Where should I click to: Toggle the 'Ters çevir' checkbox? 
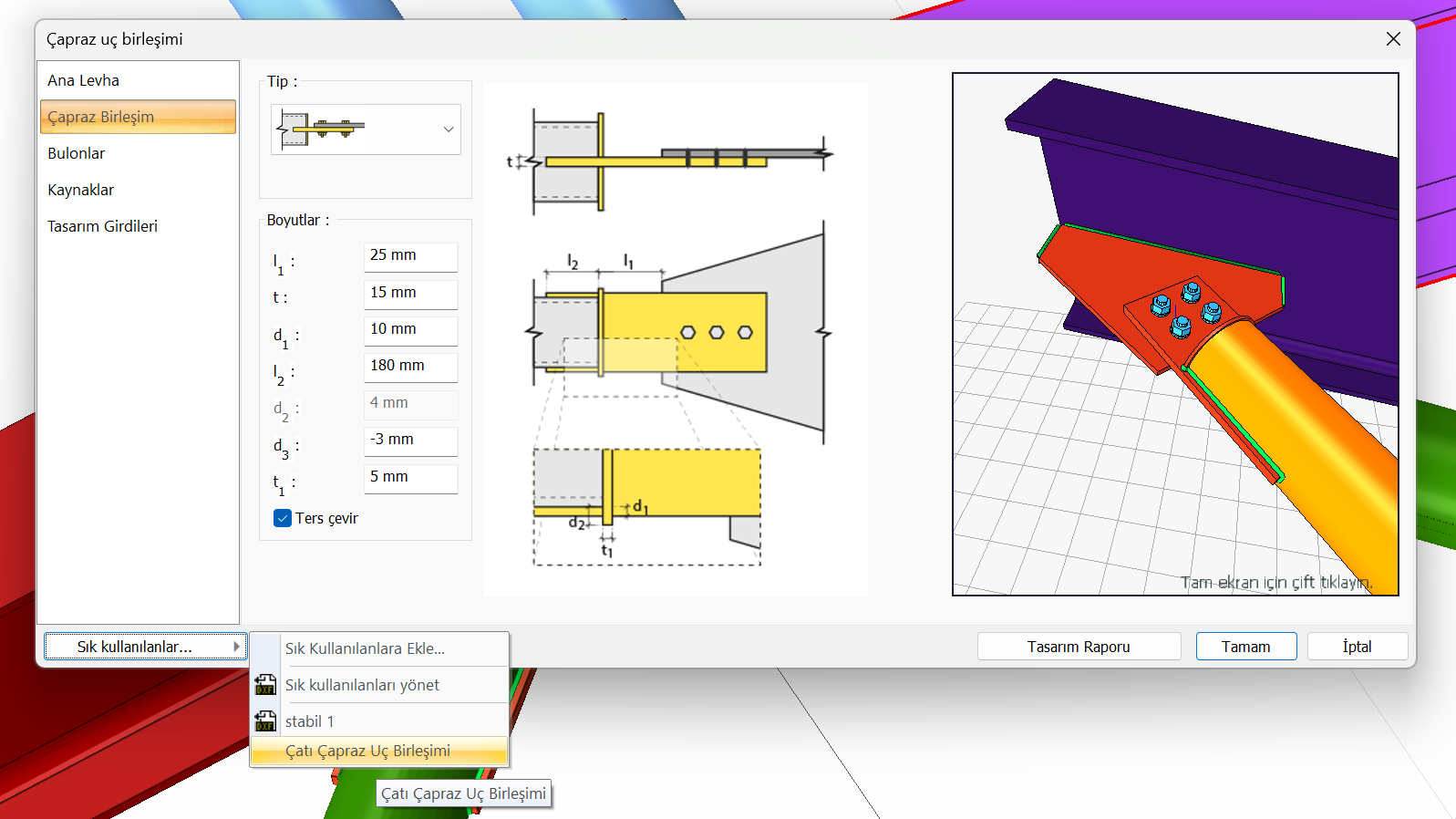click(x=283, y=518)
